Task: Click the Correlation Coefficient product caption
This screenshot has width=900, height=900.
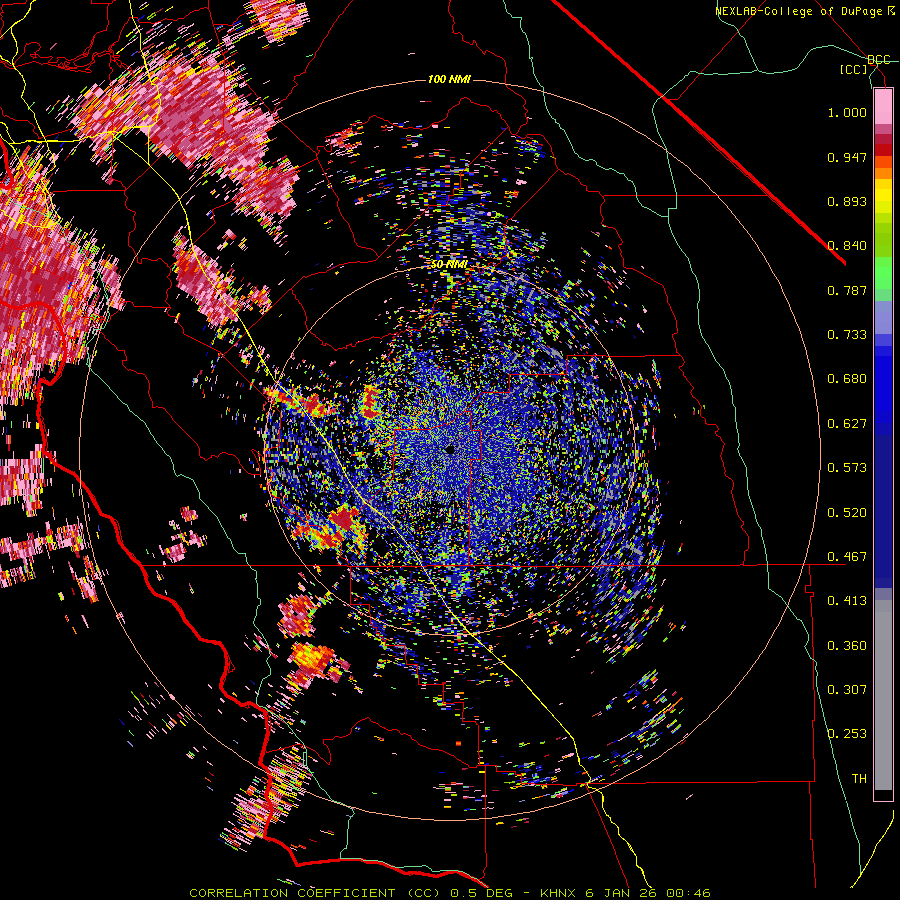Action: (x=450, y=893)
